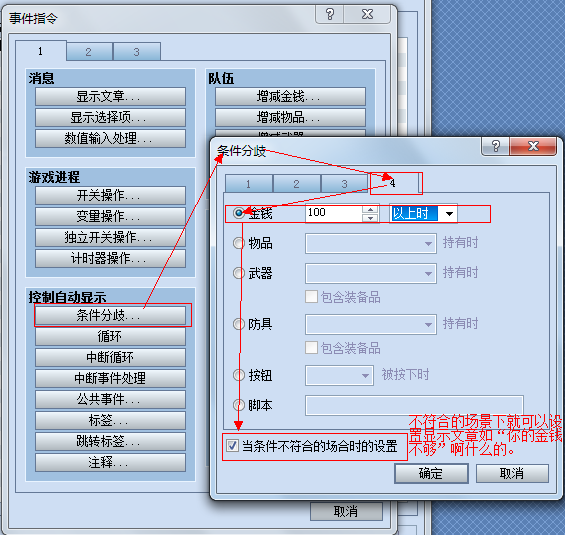565x535 pixels.
Task: Click the 条件分歧 command button
Action: (110, 315)
